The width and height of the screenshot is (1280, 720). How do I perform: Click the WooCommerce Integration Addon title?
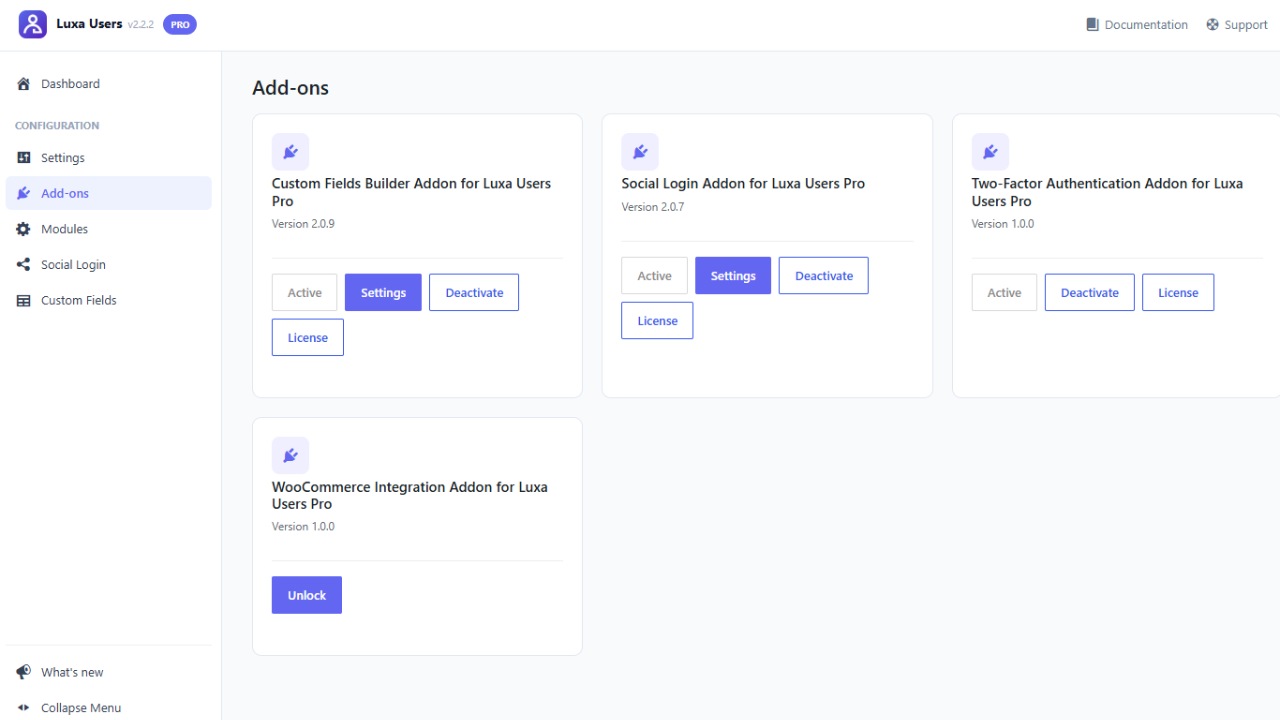tap(410, 495)
